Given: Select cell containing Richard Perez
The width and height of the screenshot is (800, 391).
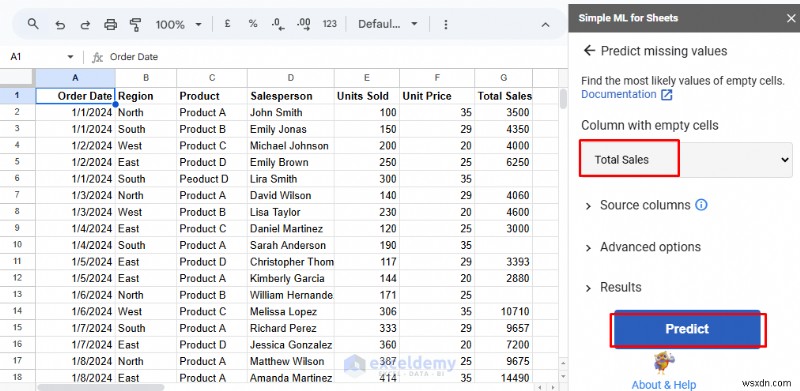Looking at the screenshot, I should pyautogui.click(x=291, y=328).
